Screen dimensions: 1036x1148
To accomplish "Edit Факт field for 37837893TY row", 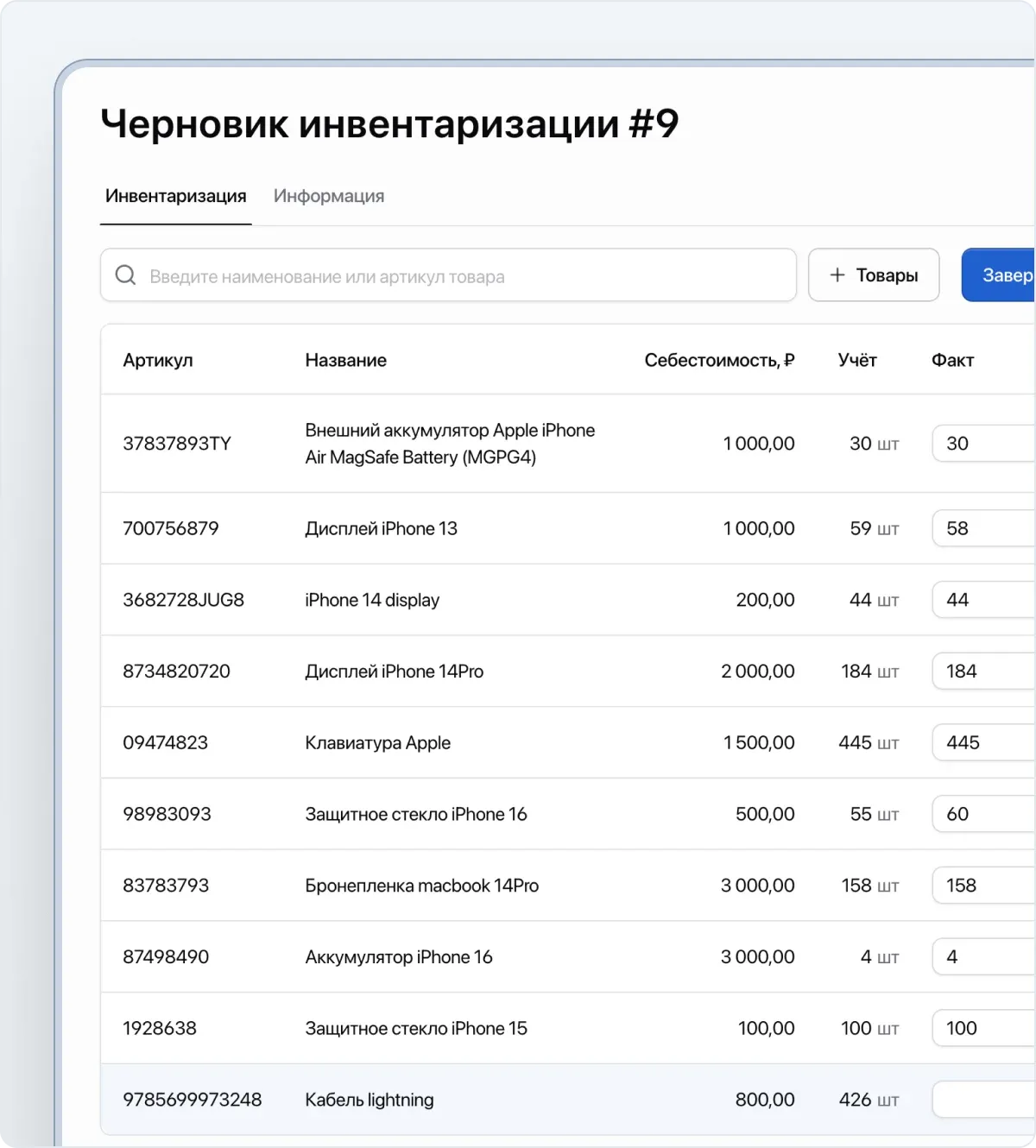I will pos(984,444).
